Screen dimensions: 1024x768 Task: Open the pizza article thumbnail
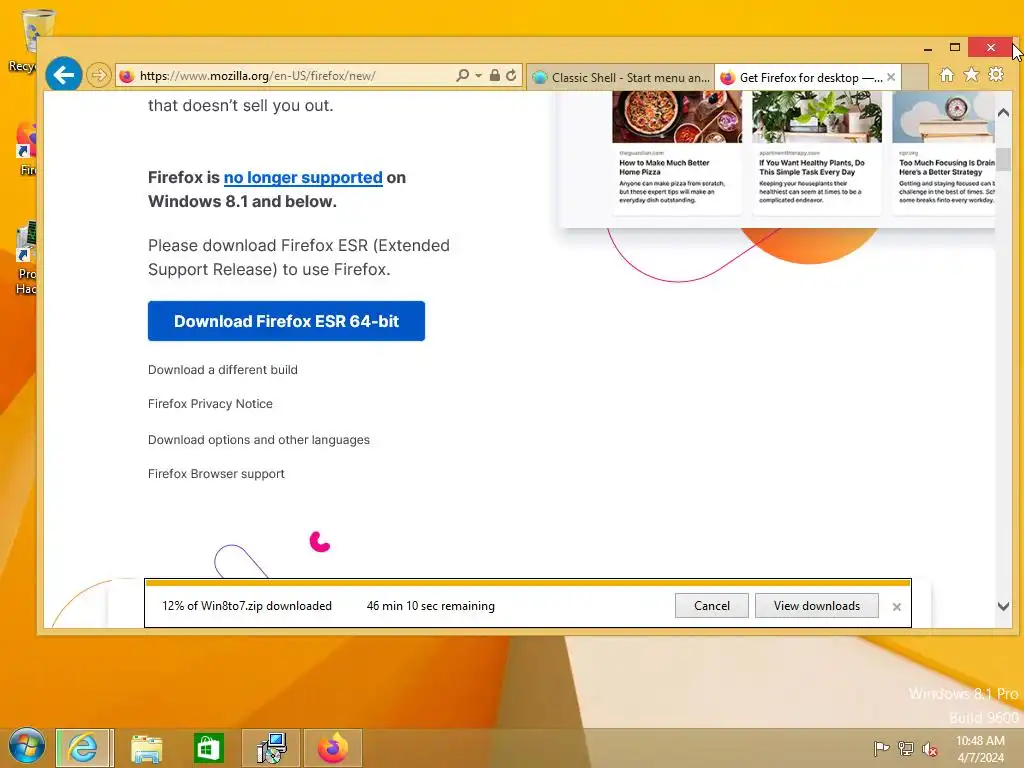pos(677,117)
